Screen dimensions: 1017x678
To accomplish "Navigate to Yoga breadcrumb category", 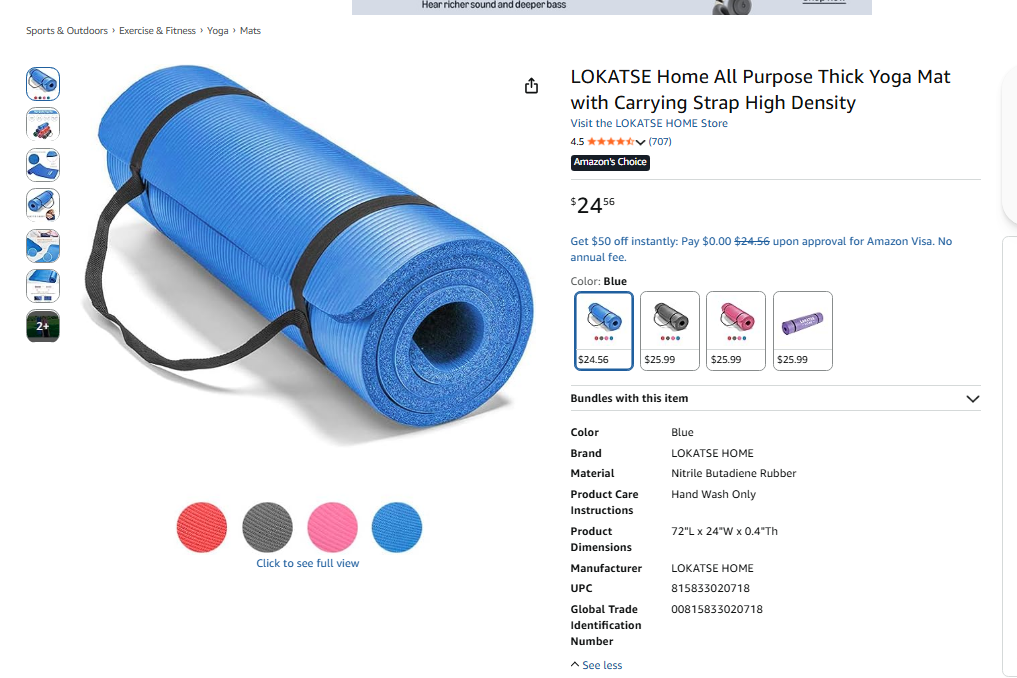I will [x=217, y=30].
